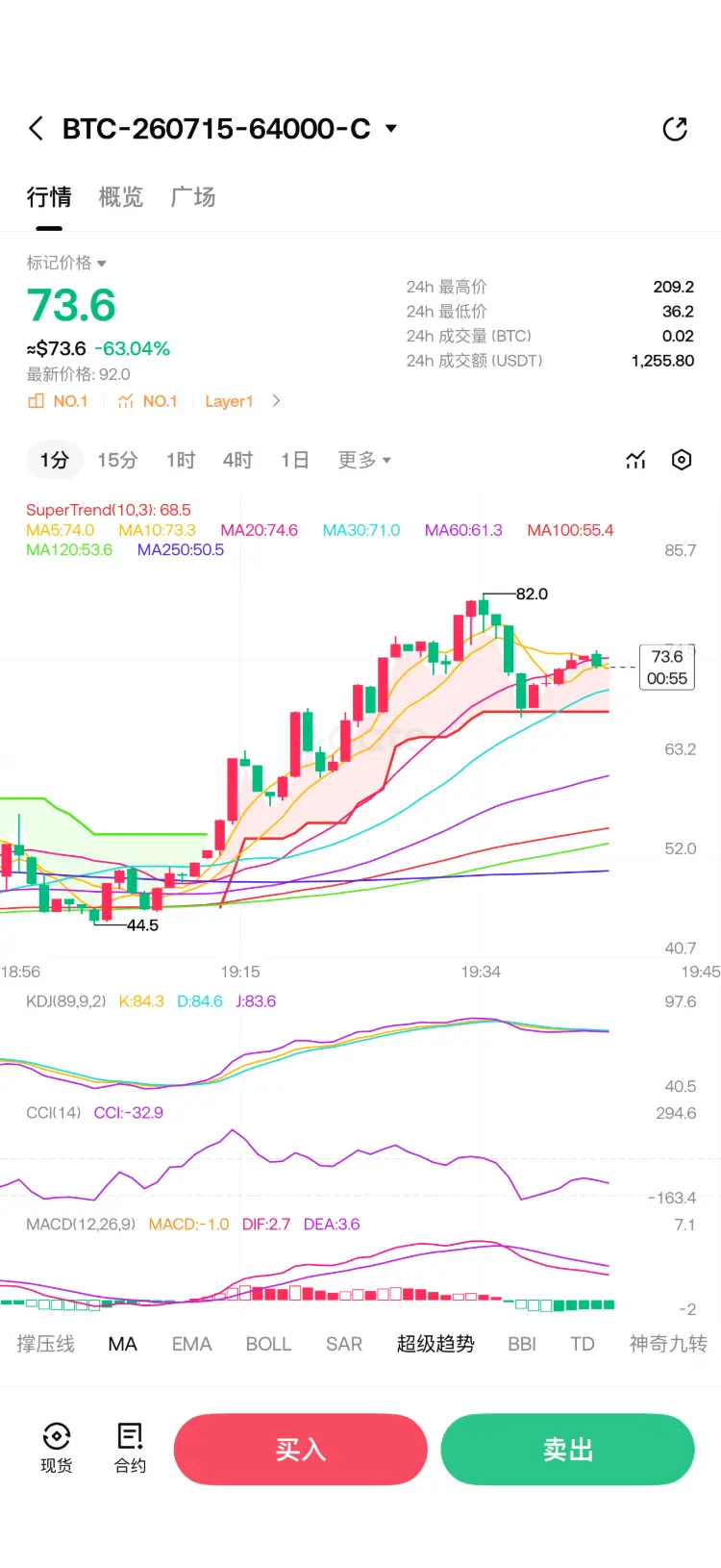Screen dimensions: 721x1568
Task: Tap the 24h 最低价 value 36.2
Action: pyautogui.click(x=678, y=312)
